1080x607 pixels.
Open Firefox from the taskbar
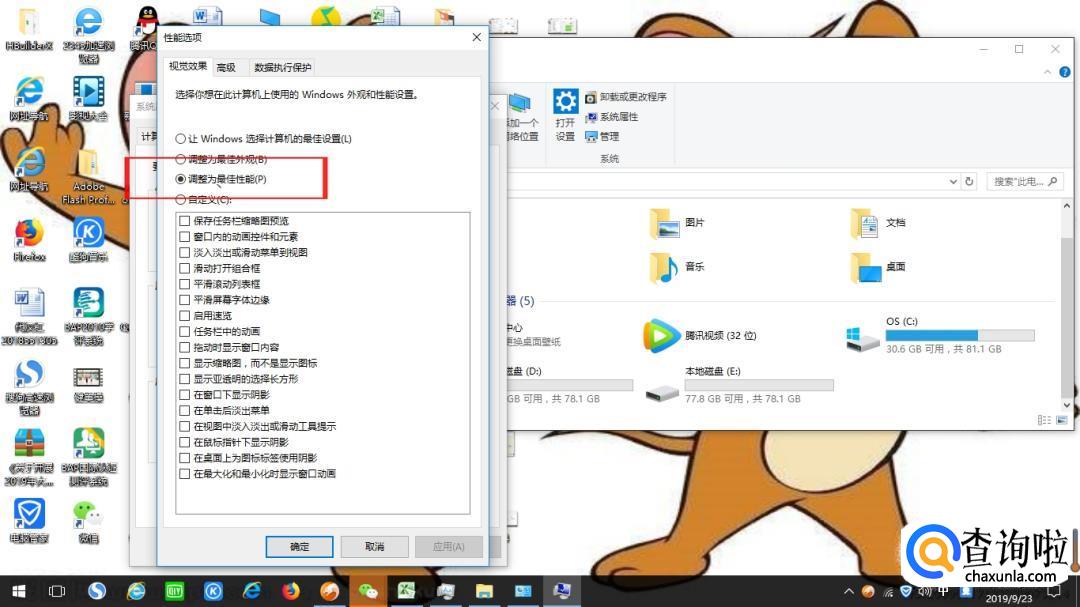tap(291, 591)
